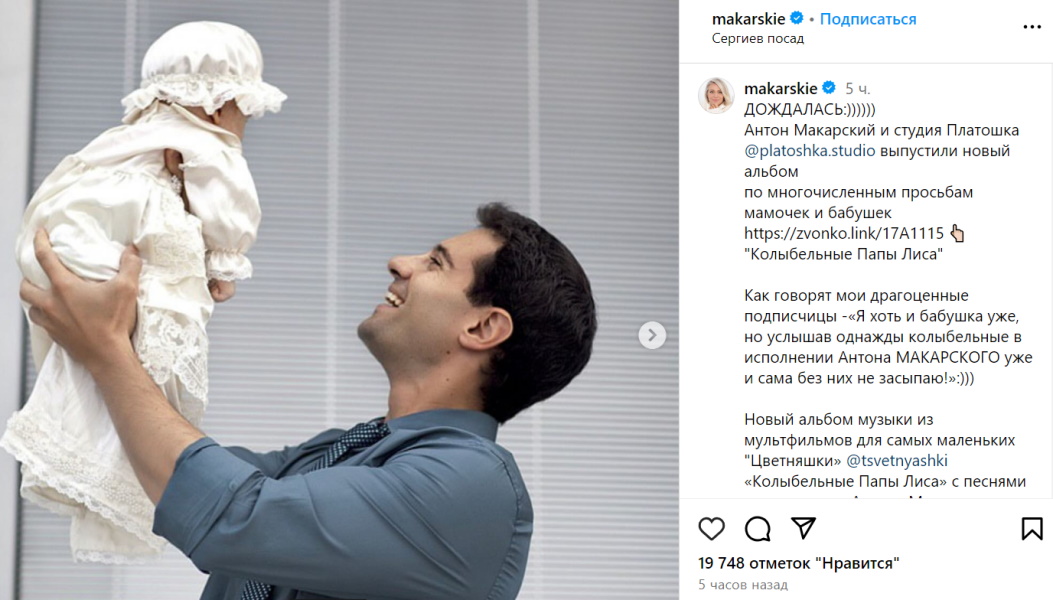Click the header verified badge icon
The image size is (1053, 600).
[x=797, y=18]
